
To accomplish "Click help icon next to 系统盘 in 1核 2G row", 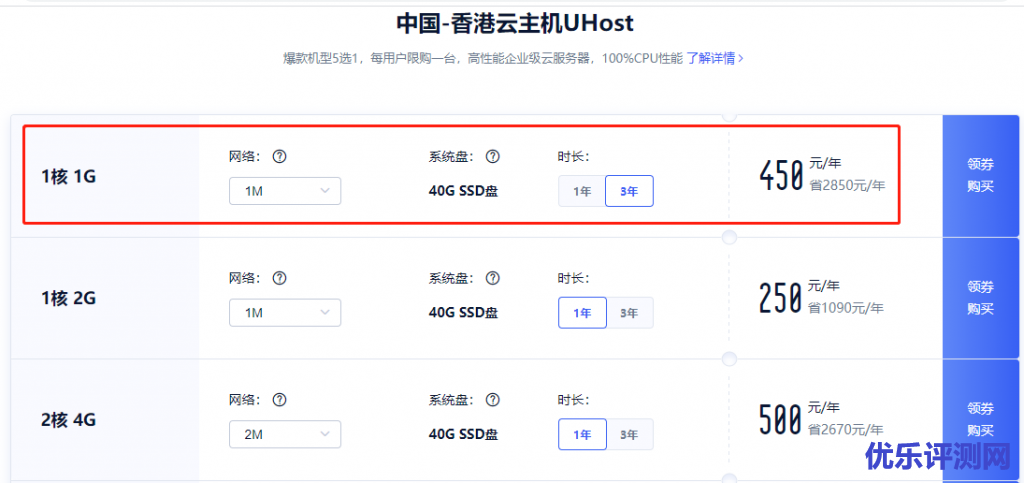I will (x=493, y=278).
